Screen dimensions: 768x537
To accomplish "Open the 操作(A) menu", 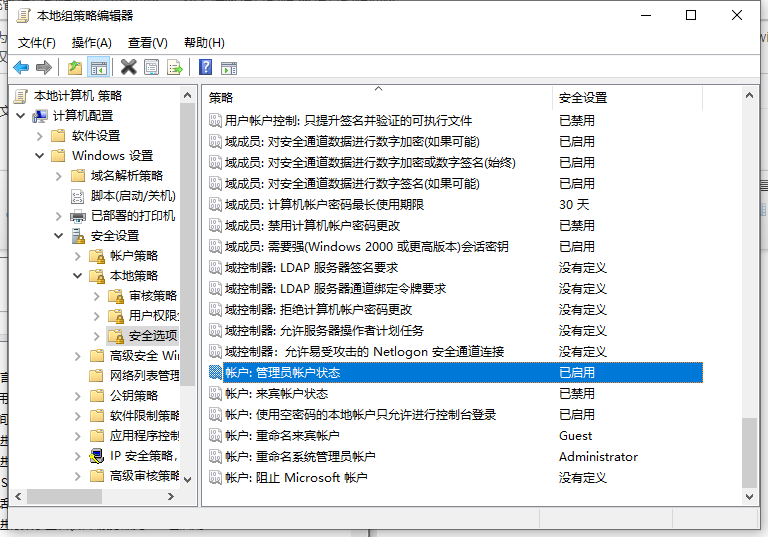I will pos(91,43).
